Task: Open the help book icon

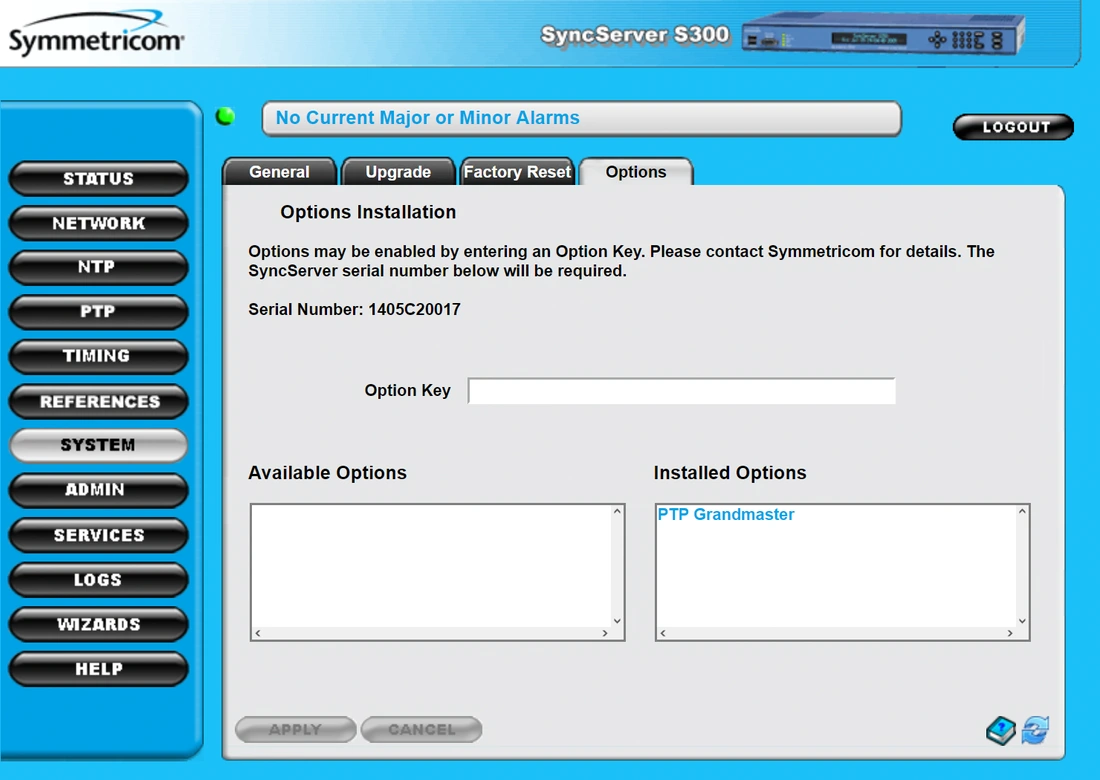Action: pos(1000,731)
